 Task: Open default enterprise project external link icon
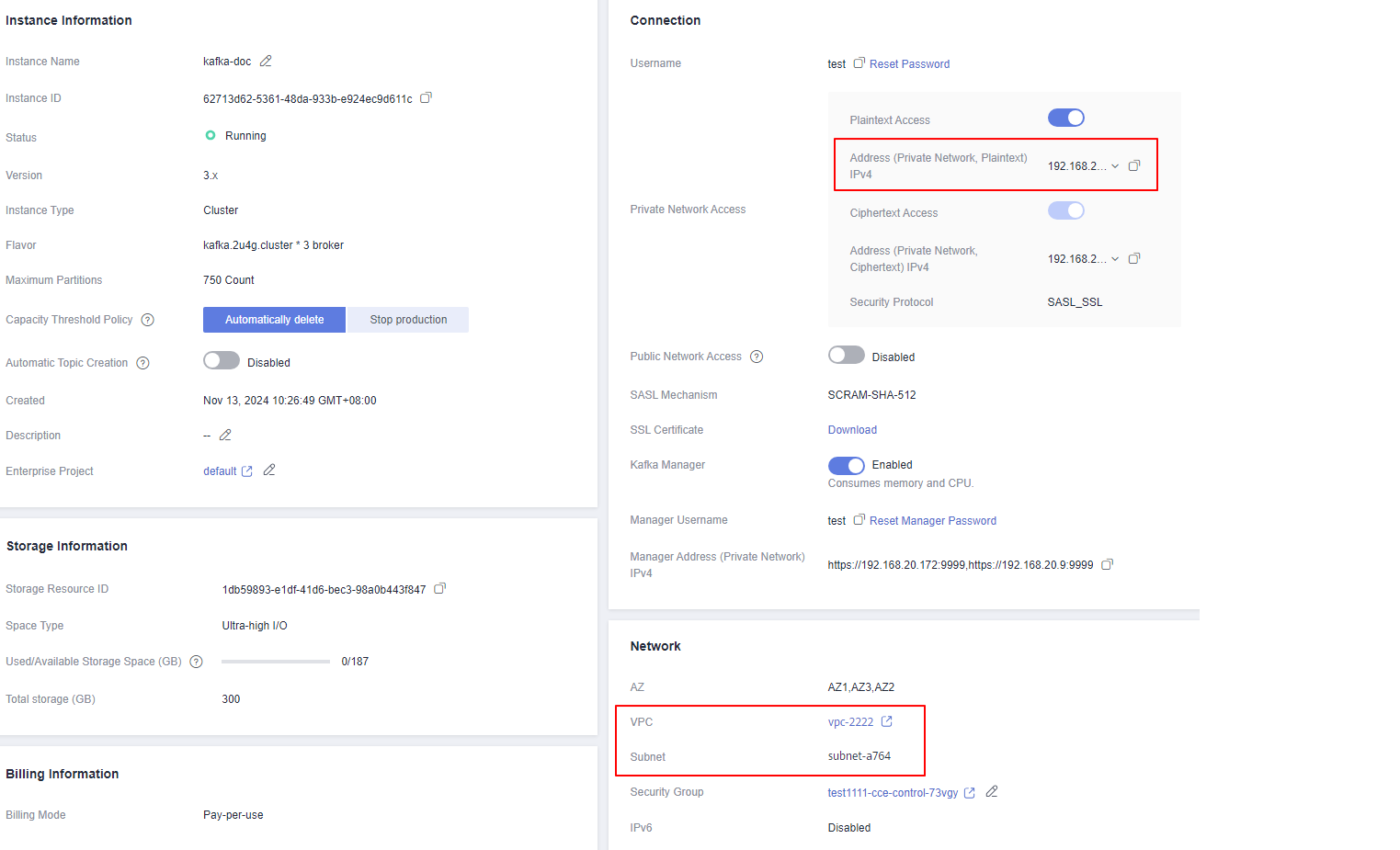point(246,471)
